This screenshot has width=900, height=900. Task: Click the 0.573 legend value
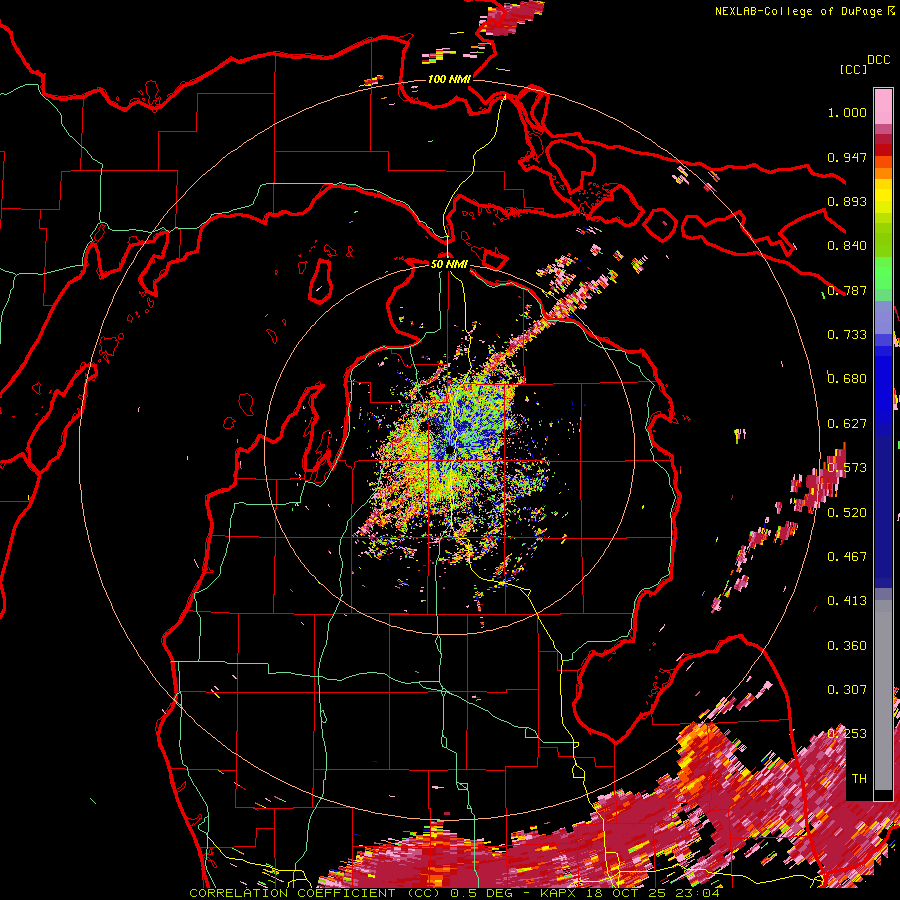(x=847, y=468)
